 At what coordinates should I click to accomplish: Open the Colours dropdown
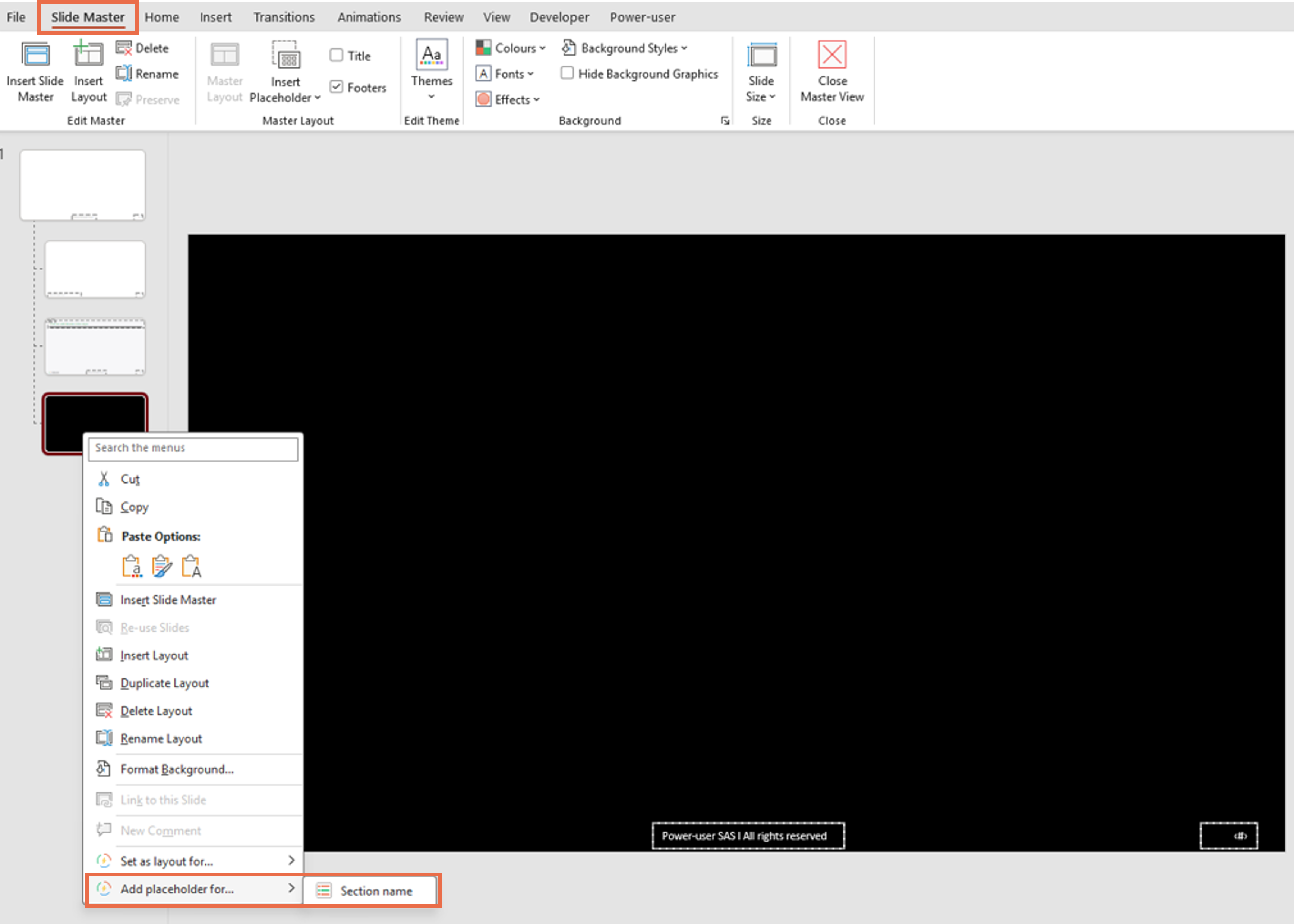pyautogui.click(x=511, y=48)
